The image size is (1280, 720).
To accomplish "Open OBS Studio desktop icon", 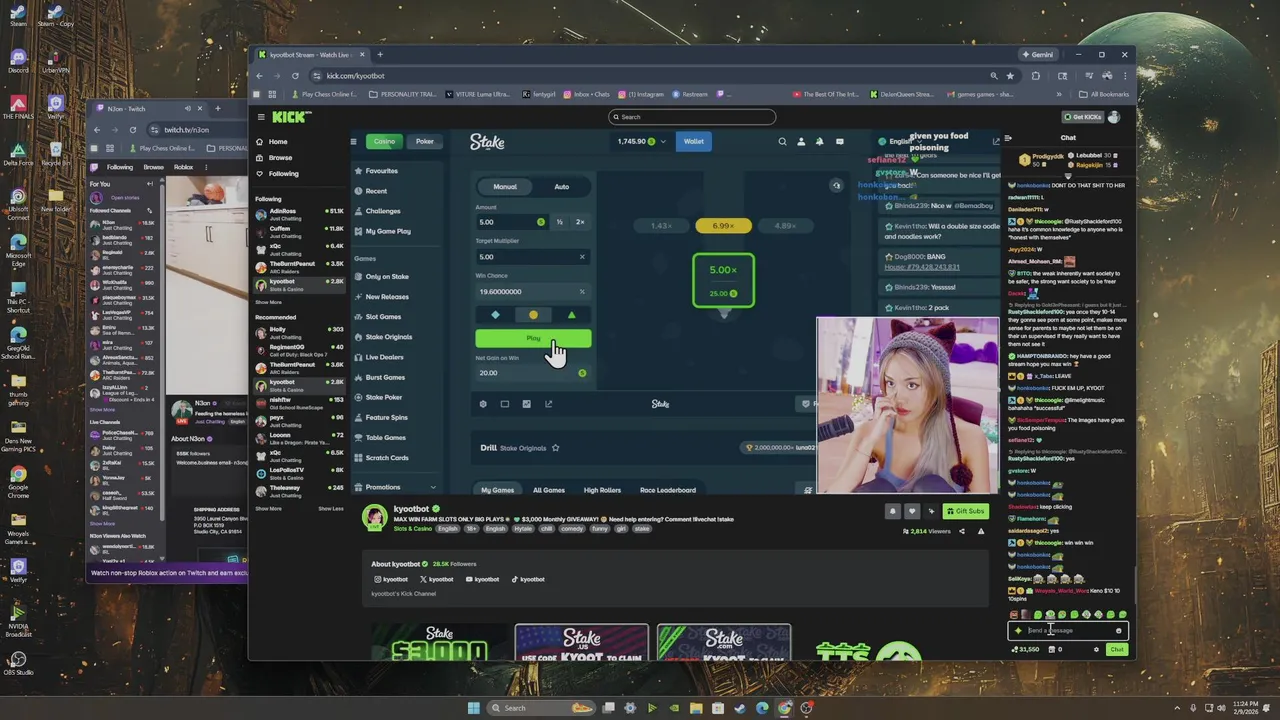I will [17, 663].
